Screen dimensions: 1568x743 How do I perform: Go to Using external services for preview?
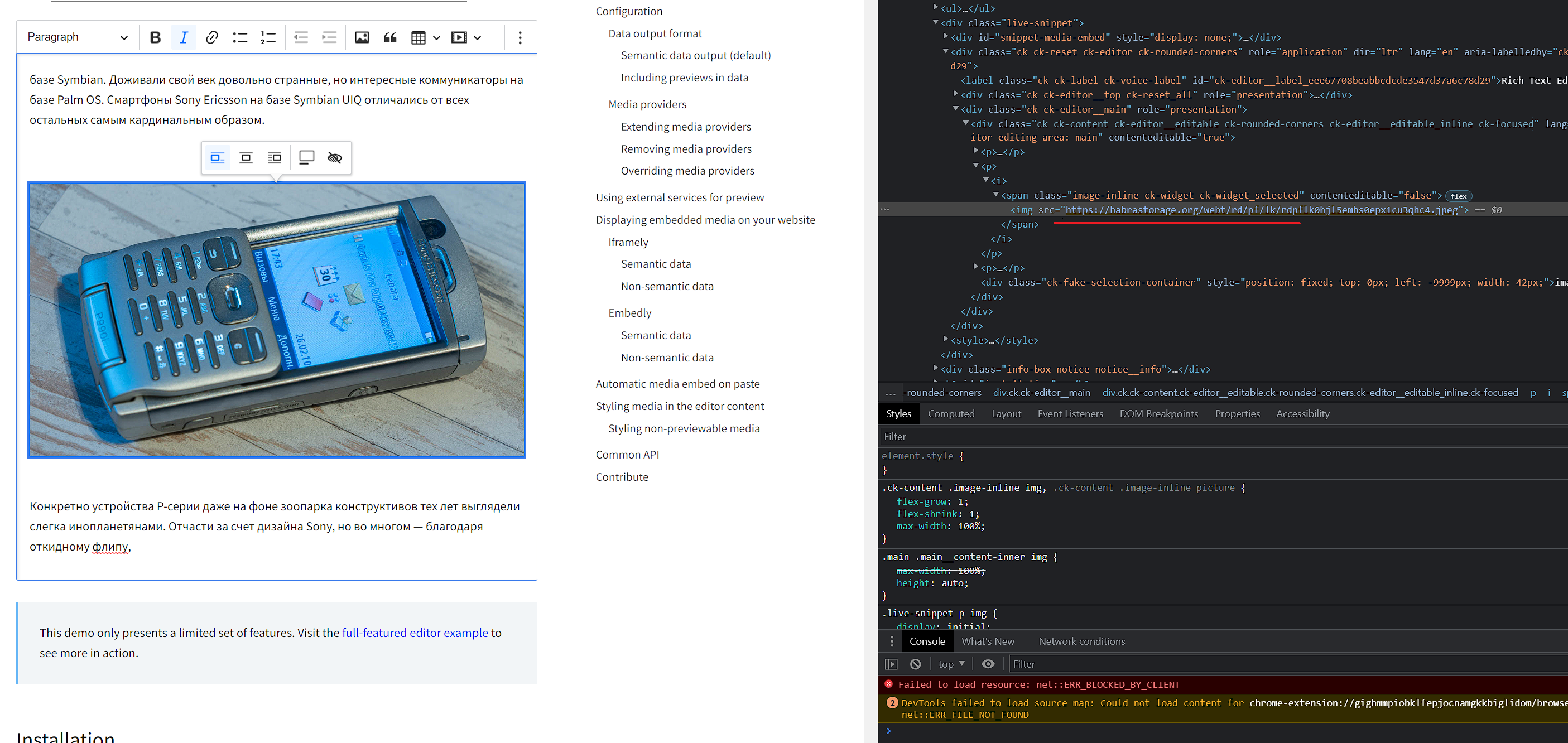click(679, 197)
